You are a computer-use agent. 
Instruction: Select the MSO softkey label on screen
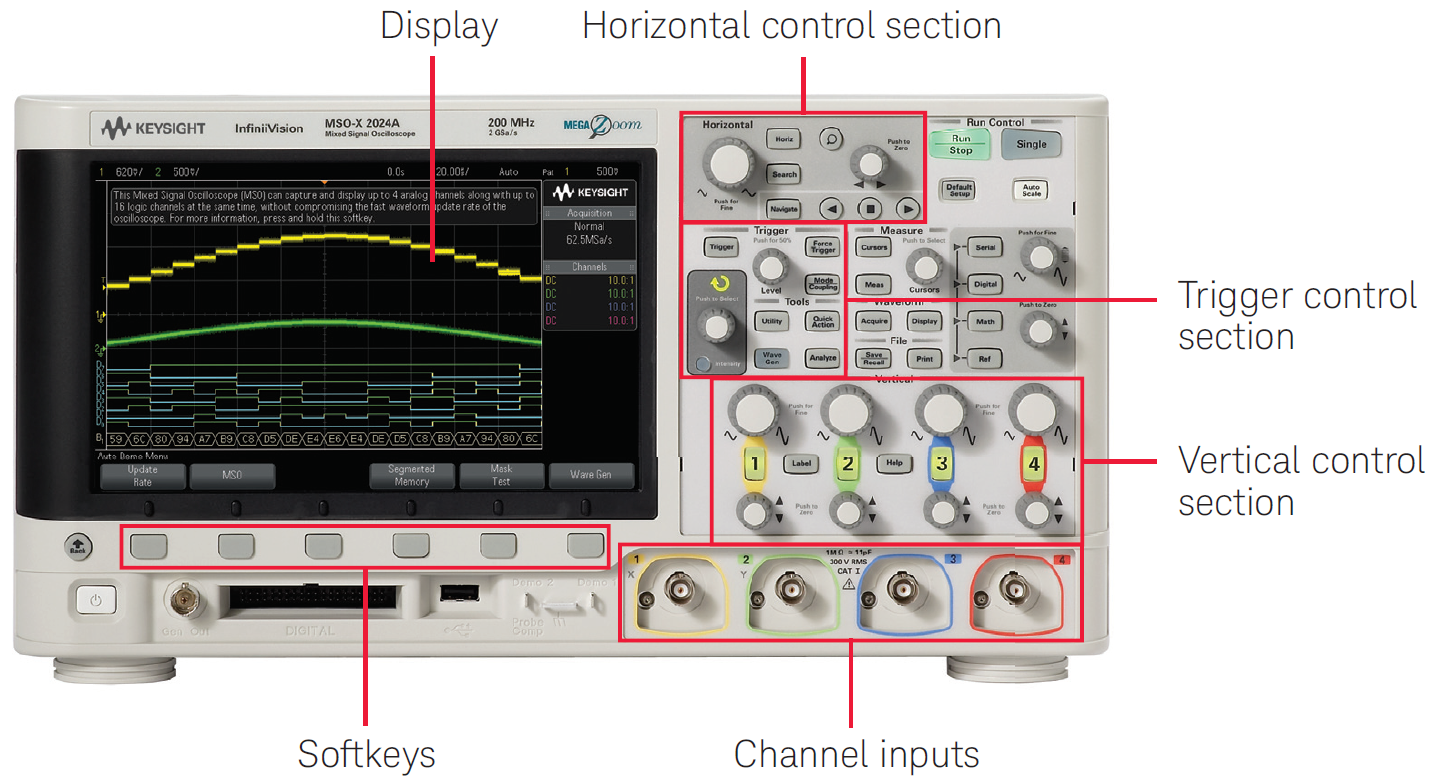pos(232,475)
